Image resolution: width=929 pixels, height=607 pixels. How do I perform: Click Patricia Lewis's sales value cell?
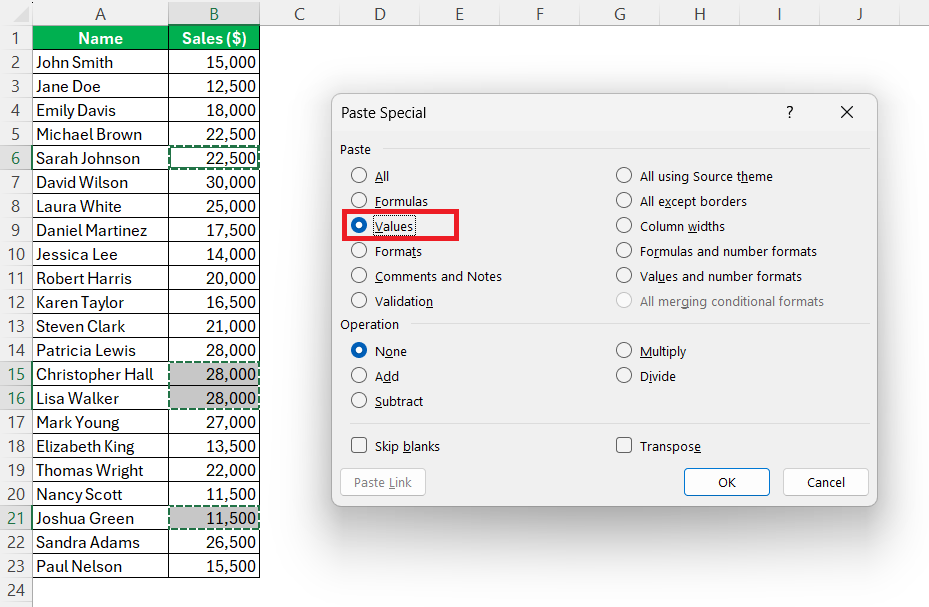[x=214, y=350]
